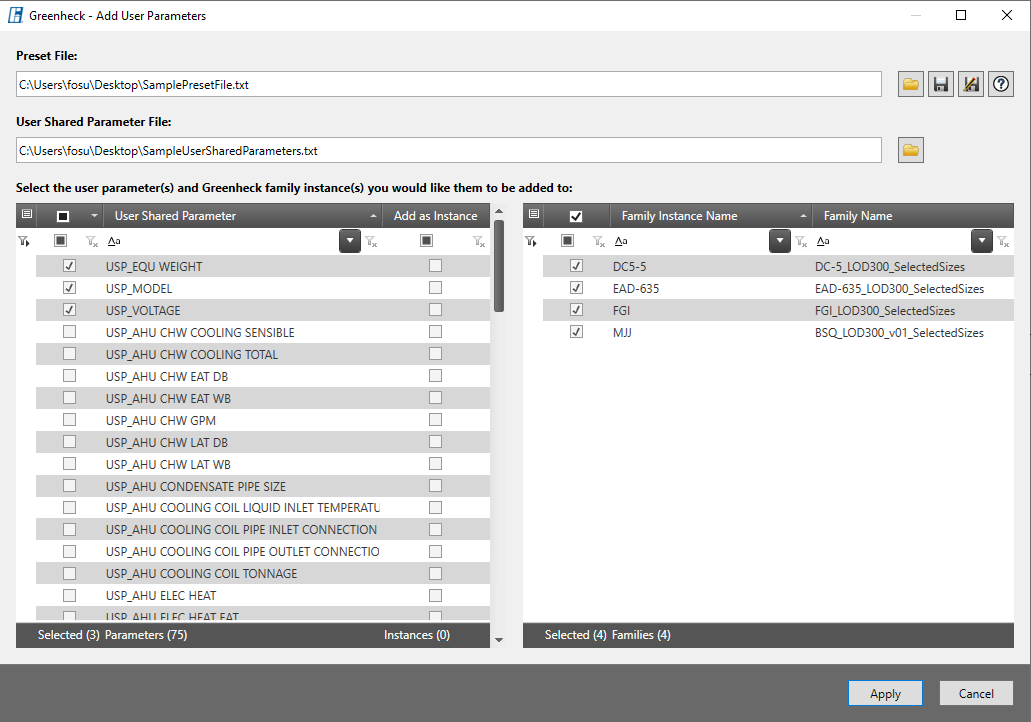The image size is (1031, 722).
Task: Uncheck USP_MODEL parameter
Action: tap(69, 287)
